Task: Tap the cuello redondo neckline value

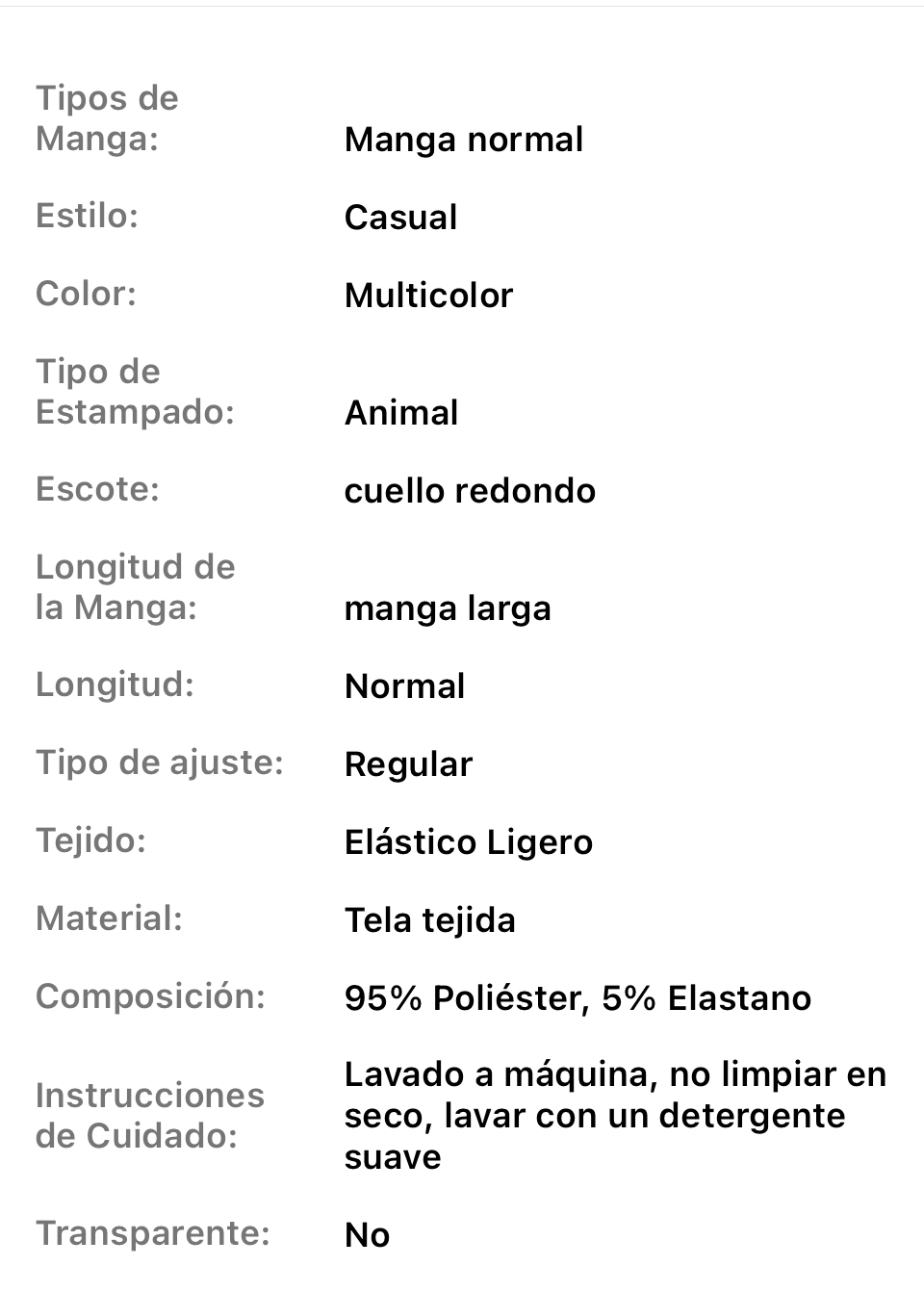Action: point(470,491)
